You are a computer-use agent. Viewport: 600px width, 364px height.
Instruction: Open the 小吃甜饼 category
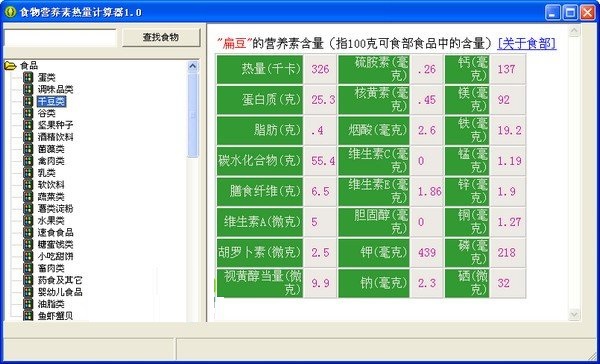point(55,256)
